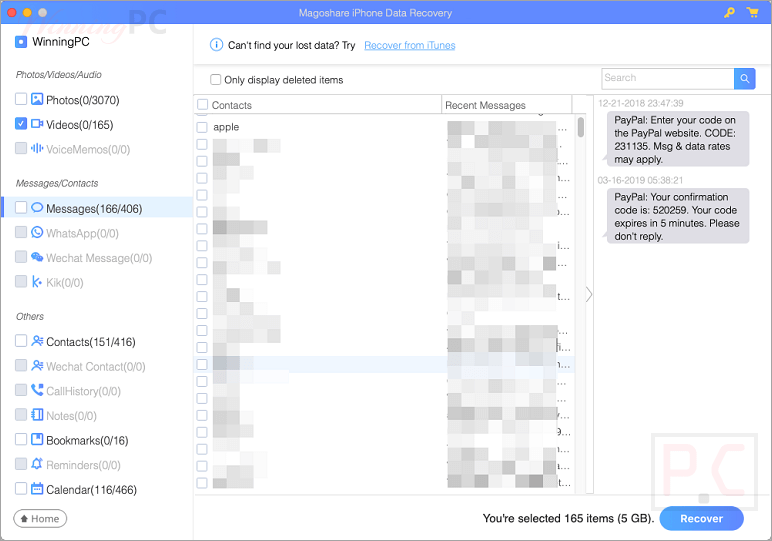Click the magnifier search button
Screen dimensions: 772x541
(744, 78)
